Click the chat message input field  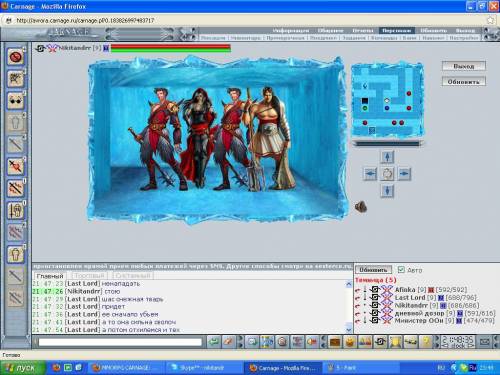coord(120,342)
